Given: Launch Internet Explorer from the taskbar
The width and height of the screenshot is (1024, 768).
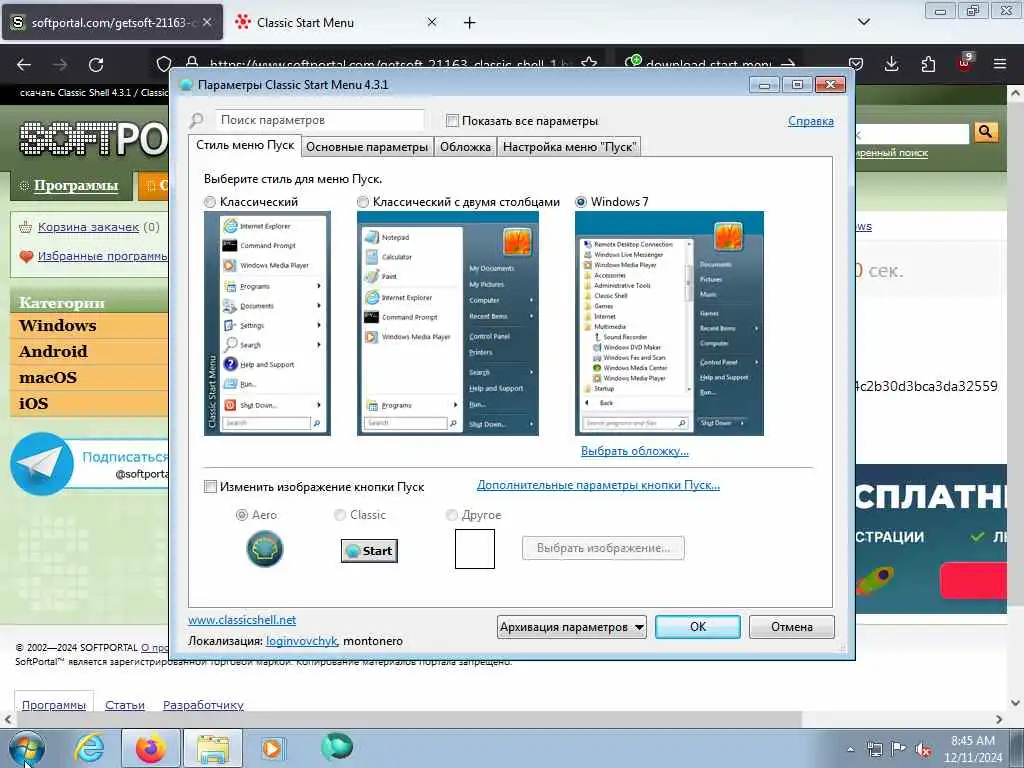Looking at the screenshot, I should pyautogui.click(x=89, y=748).
